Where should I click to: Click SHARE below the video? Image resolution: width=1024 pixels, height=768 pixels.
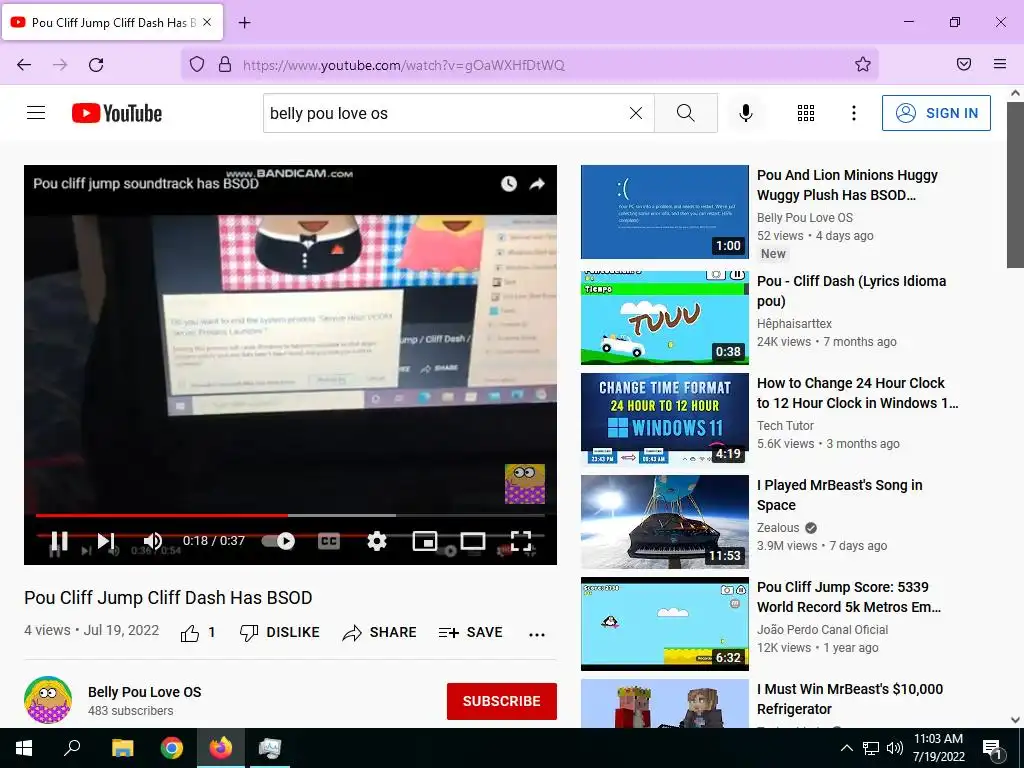pyautogui.click(x=379, y=632)
